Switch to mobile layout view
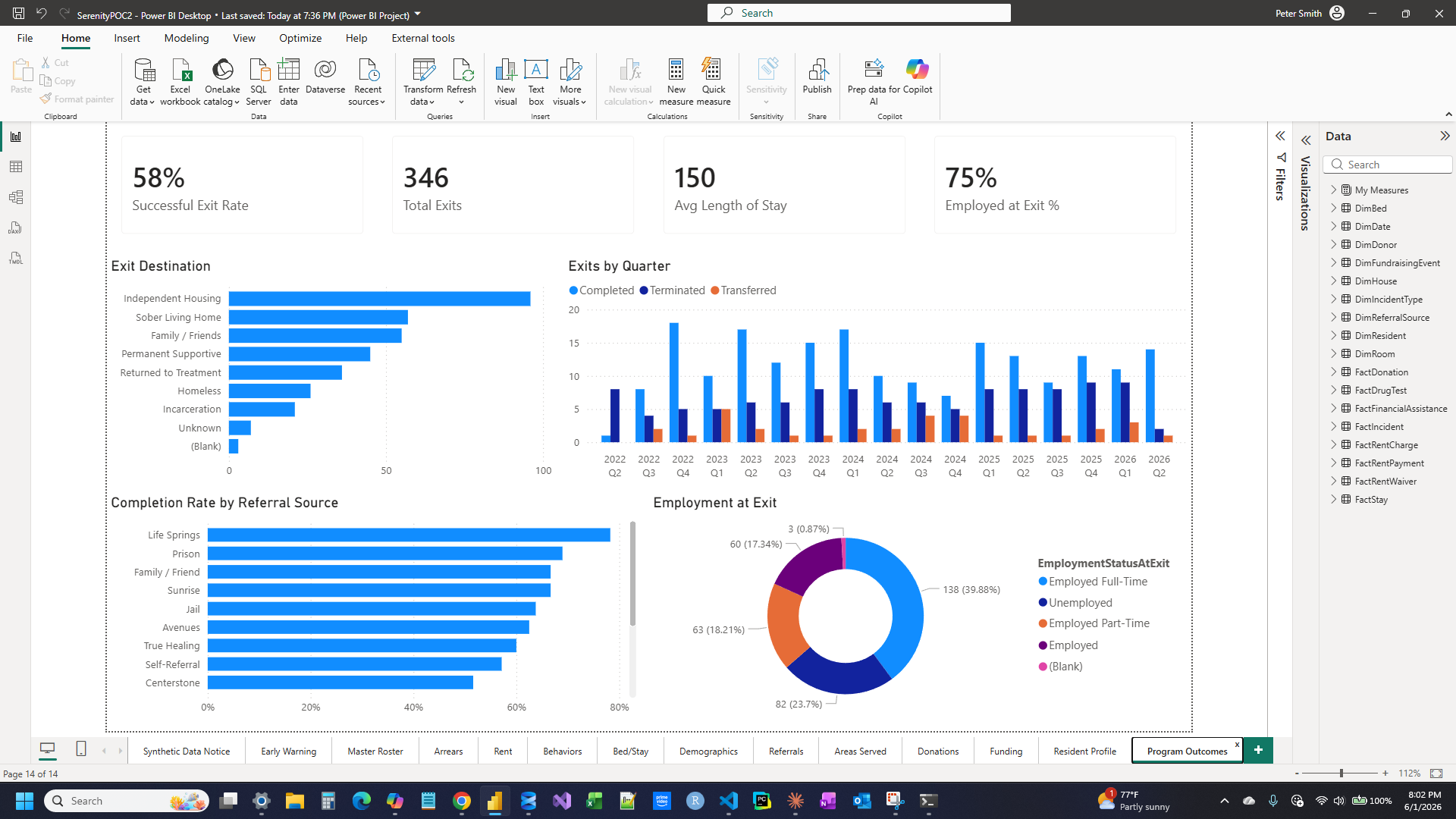Viewport: 1456px width, 819px height. coord(81,750)
